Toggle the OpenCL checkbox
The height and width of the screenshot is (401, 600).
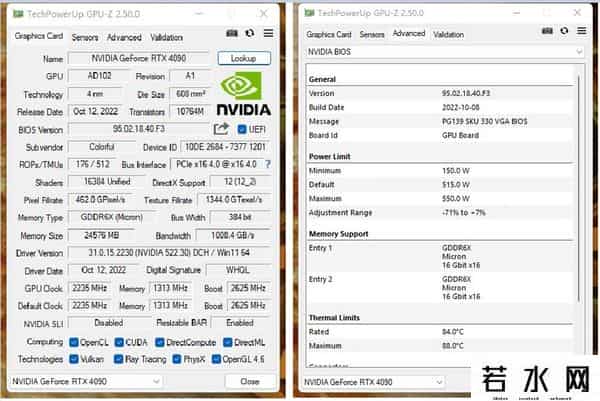coord(74,342)
